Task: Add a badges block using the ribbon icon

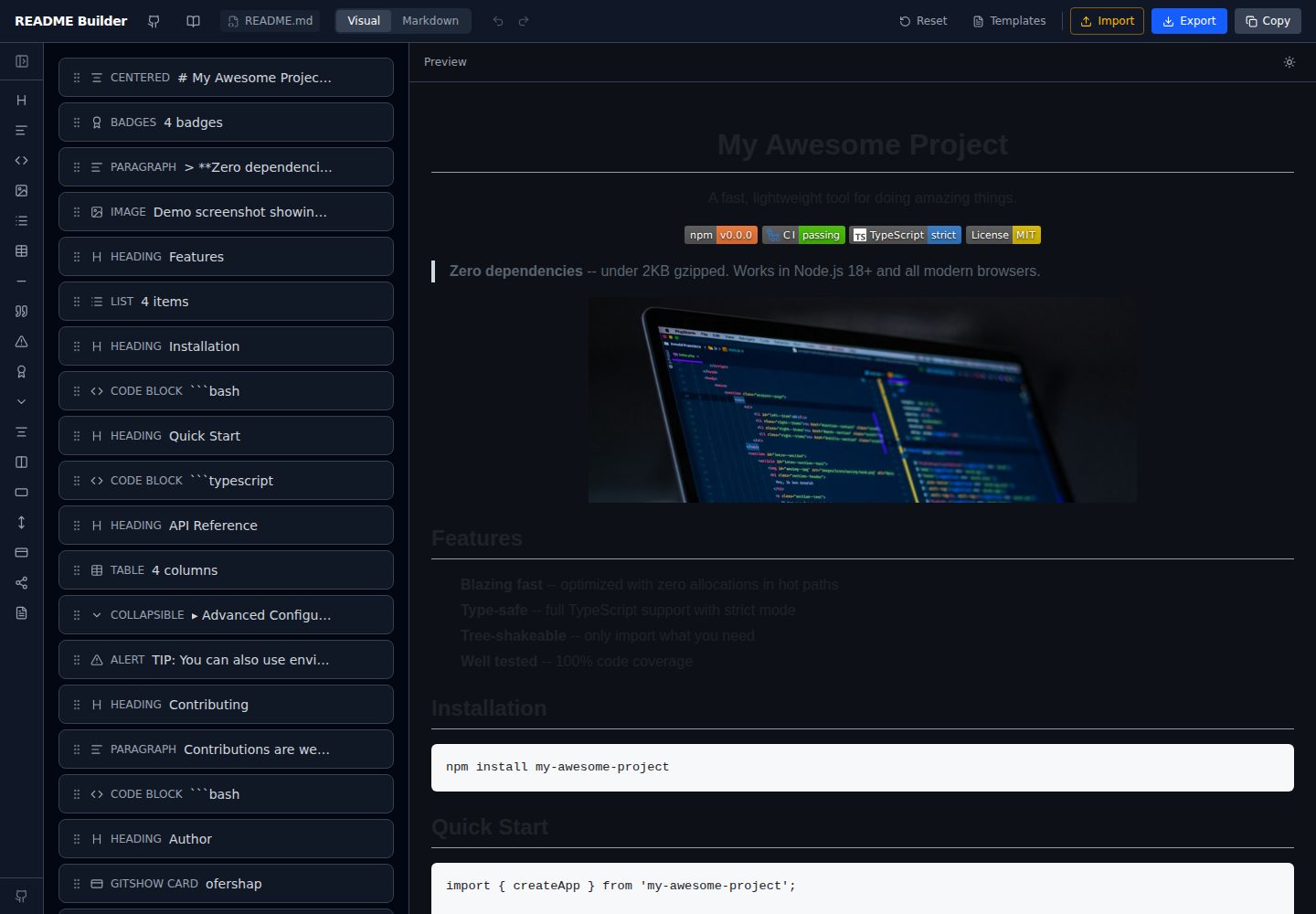Action: pos(22,372)
